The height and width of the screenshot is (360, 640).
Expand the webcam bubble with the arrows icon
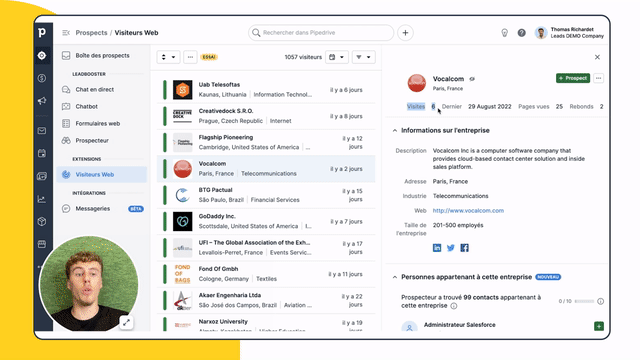click(x=127, y=322)
